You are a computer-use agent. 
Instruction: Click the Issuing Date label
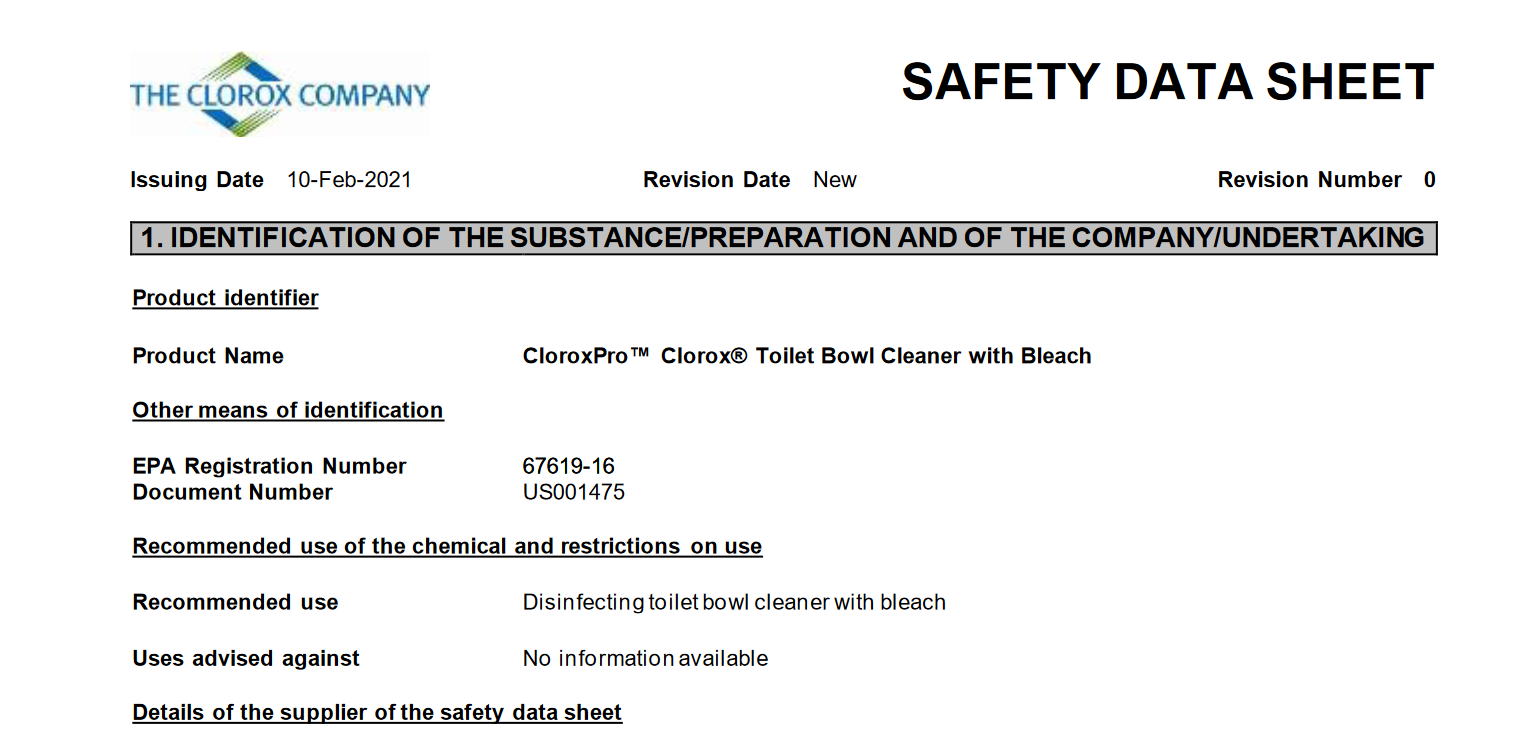(197, 180)
